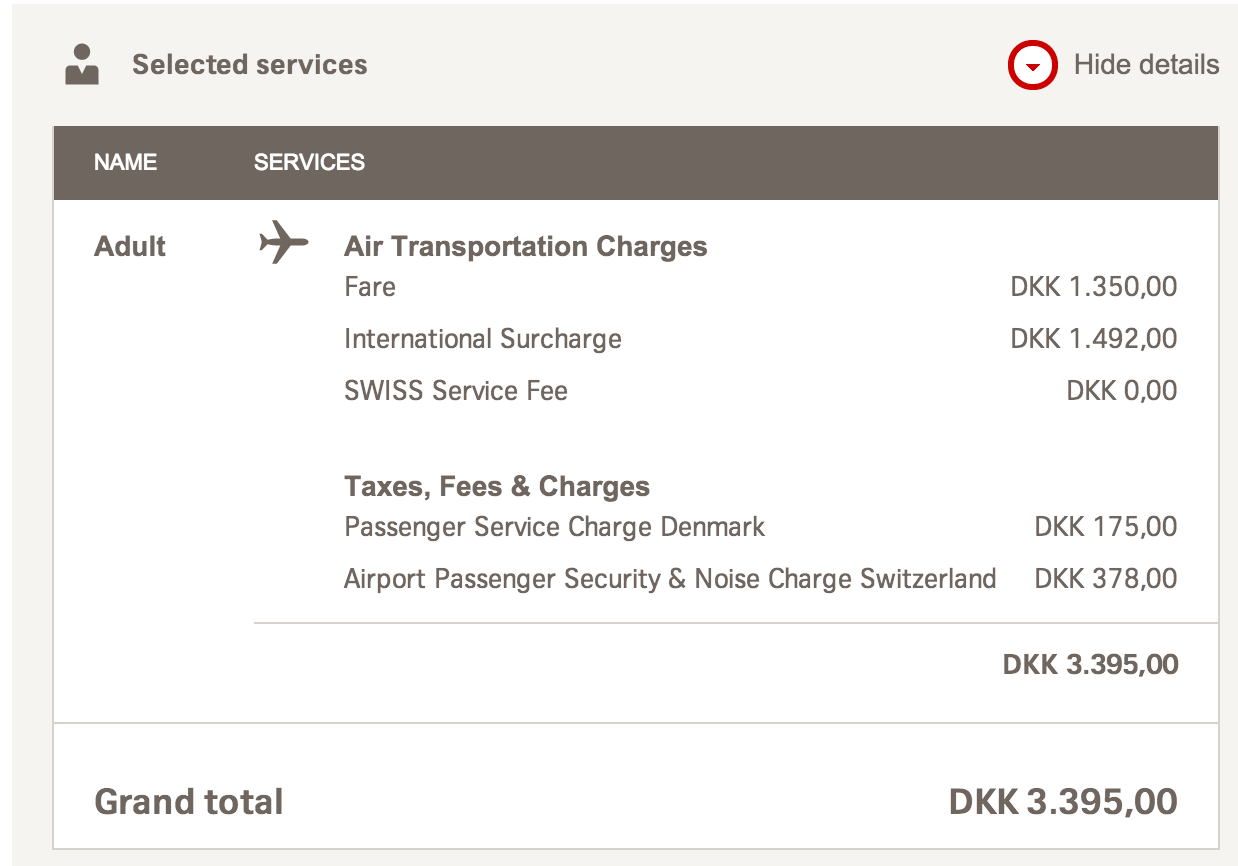The image size is (1238, 866).
Task: Click Air Transportation Charges heading
Action: pos(525,246)
